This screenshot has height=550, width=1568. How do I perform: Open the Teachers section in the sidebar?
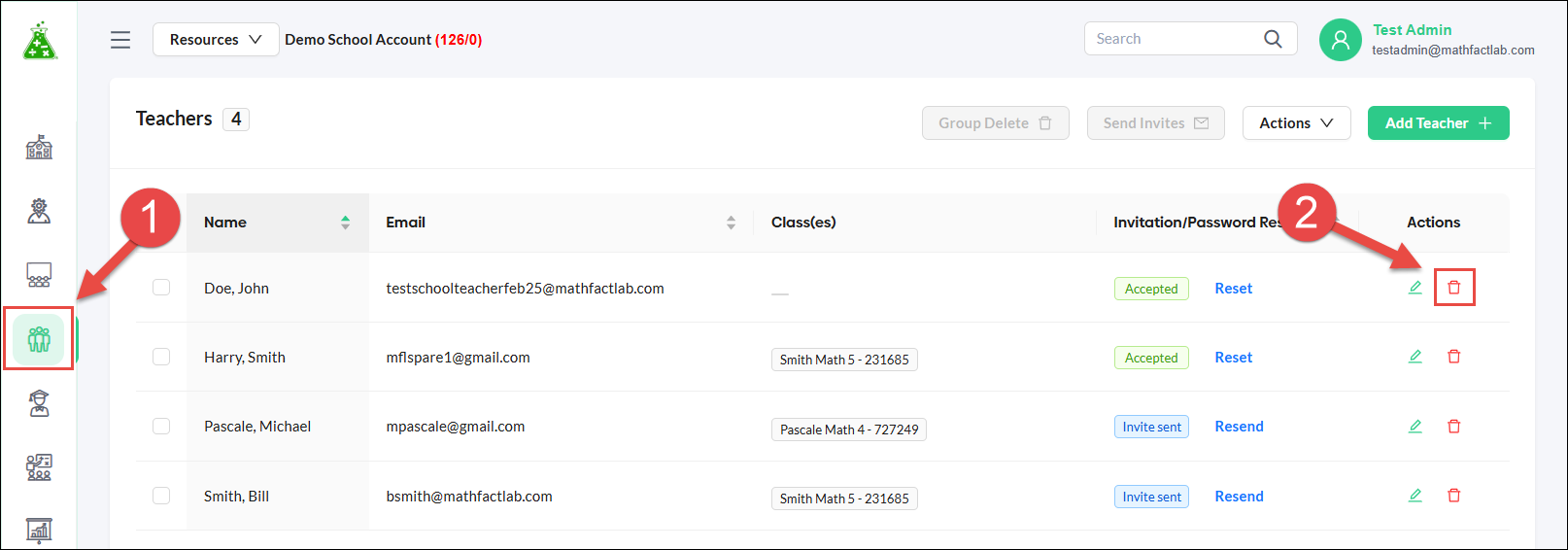39,339
